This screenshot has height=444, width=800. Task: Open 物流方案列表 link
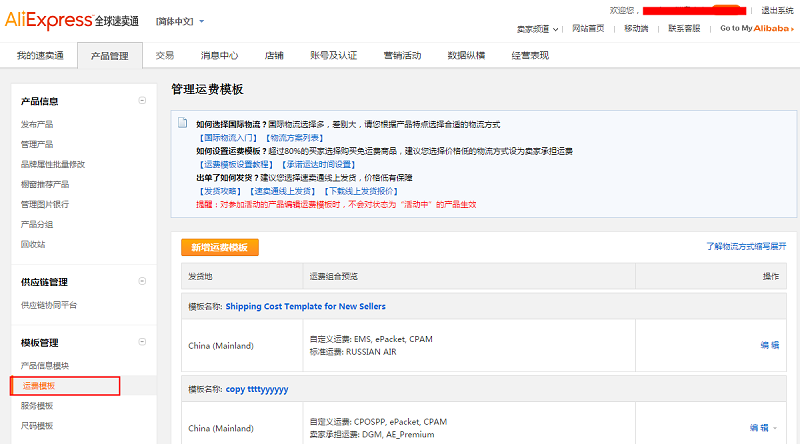pyautogui.click(x=294, y=138)
